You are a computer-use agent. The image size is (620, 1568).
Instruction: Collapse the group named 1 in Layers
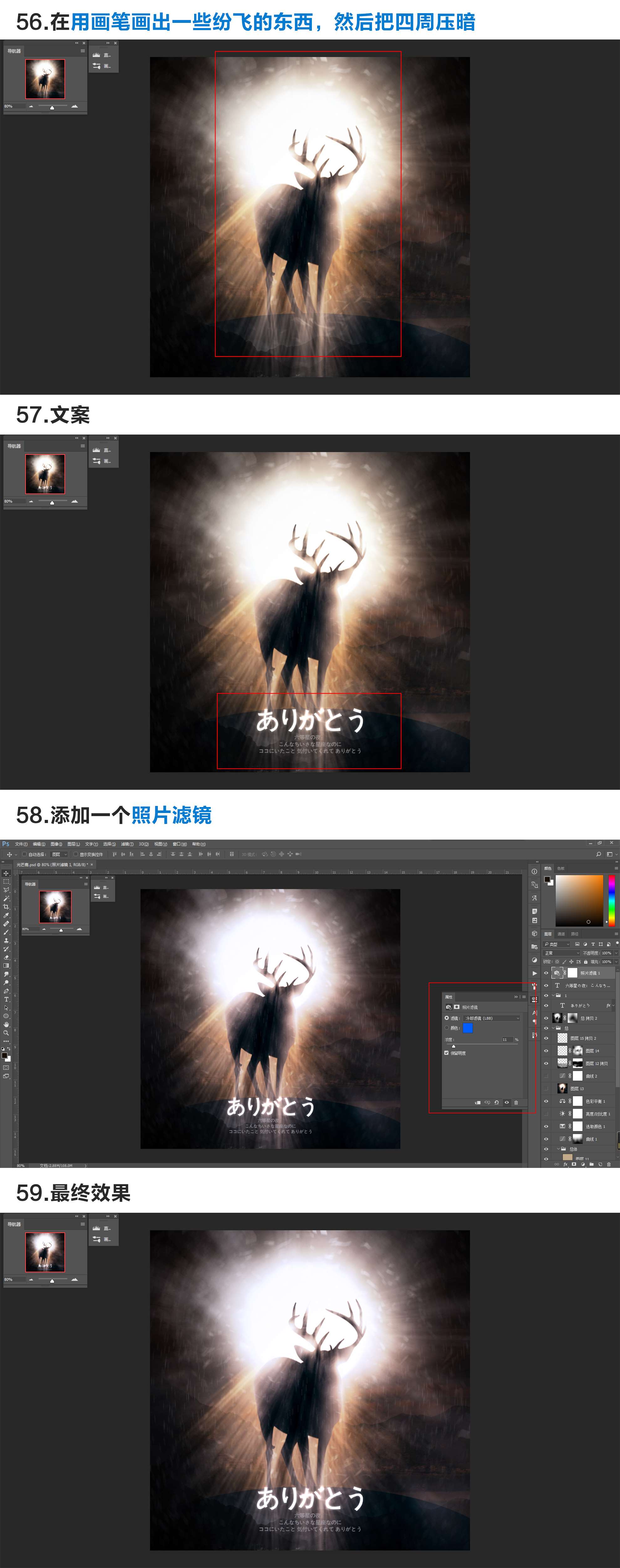coord(553,996)
